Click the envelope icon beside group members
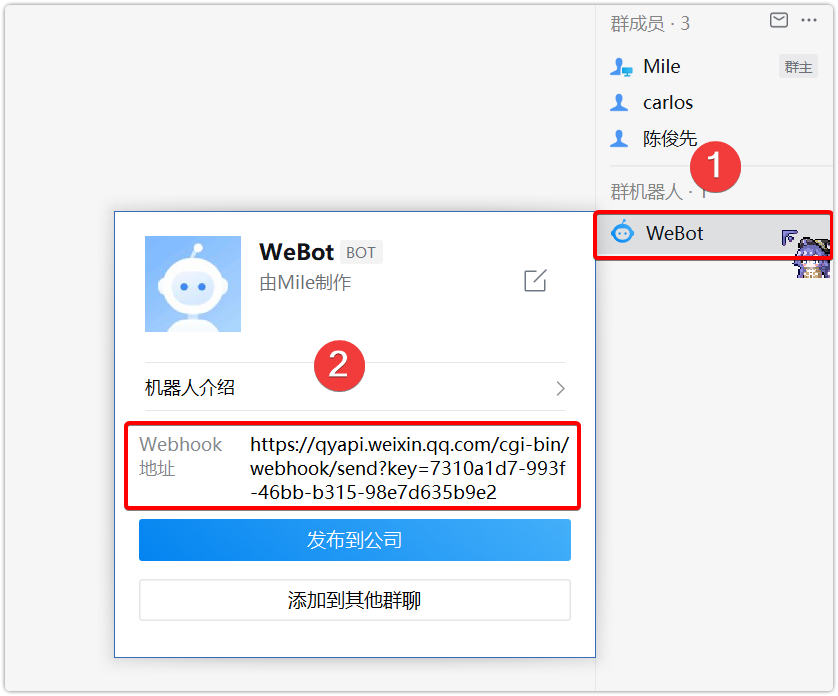 tap(779, 20)
